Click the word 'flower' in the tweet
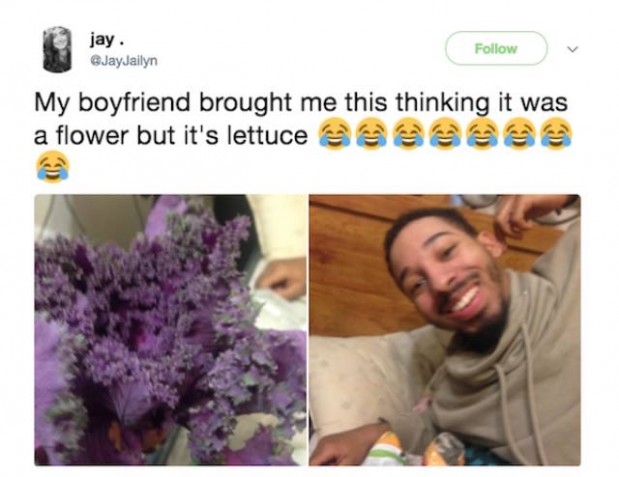619x477 pixels. (x=91, y=135)
